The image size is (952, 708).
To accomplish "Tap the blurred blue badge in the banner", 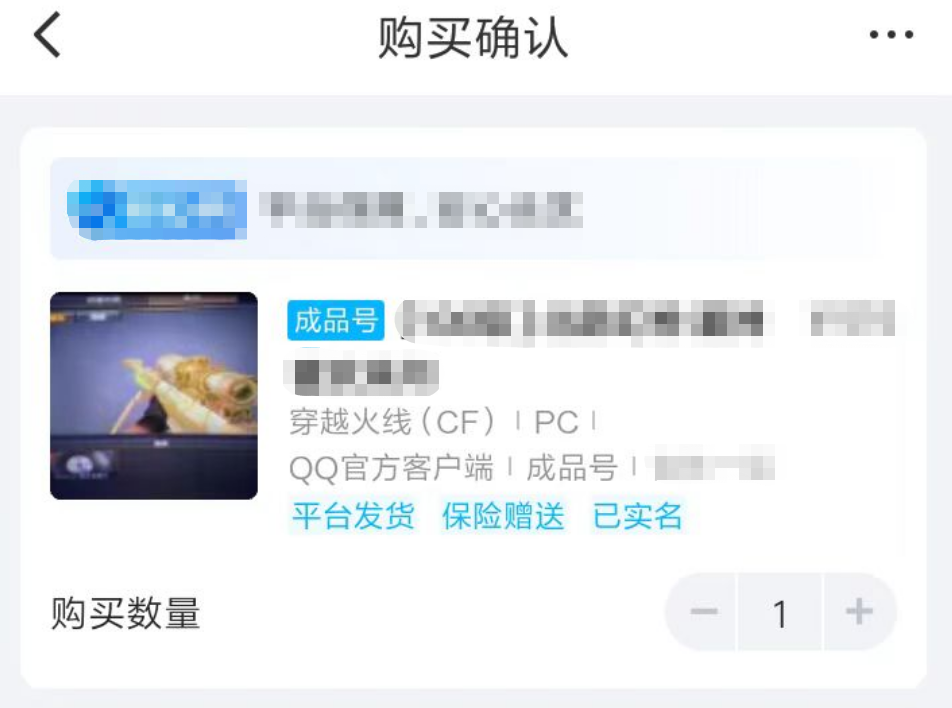I will point(157,209).
